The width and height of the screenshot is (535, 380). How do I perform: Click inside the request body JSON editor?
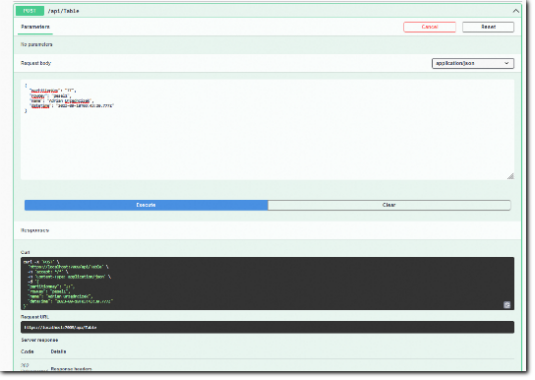(x=267, y=130)
